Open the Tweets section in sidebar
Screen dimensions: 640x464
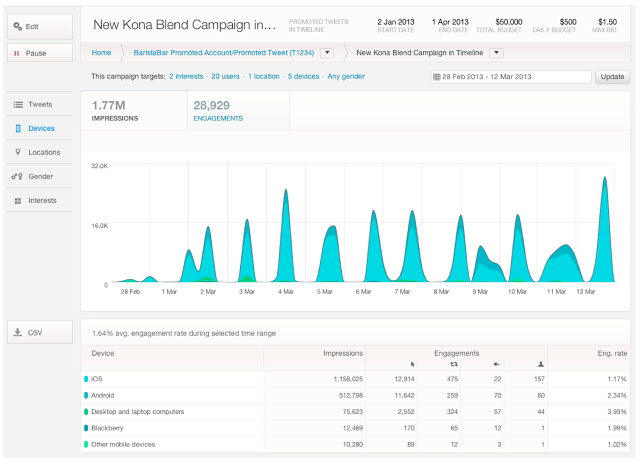(40, 105)
